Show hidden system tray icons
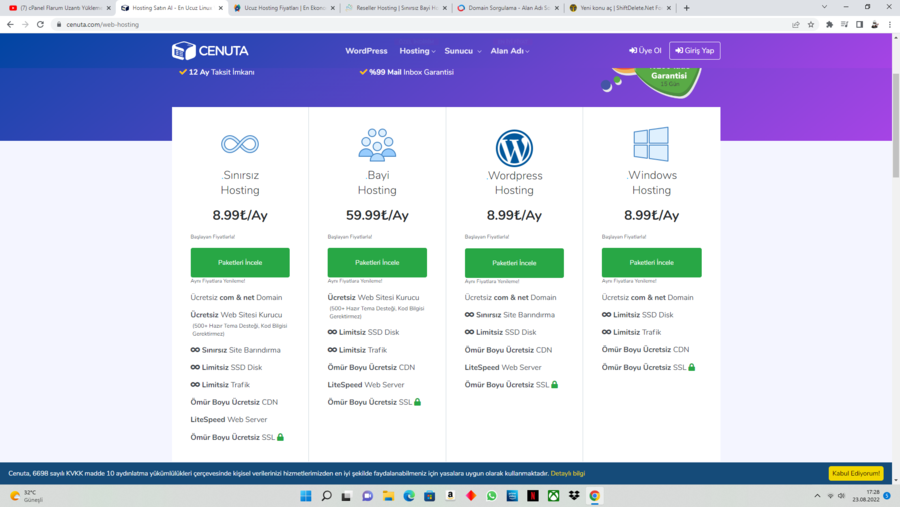 point(817,496)
